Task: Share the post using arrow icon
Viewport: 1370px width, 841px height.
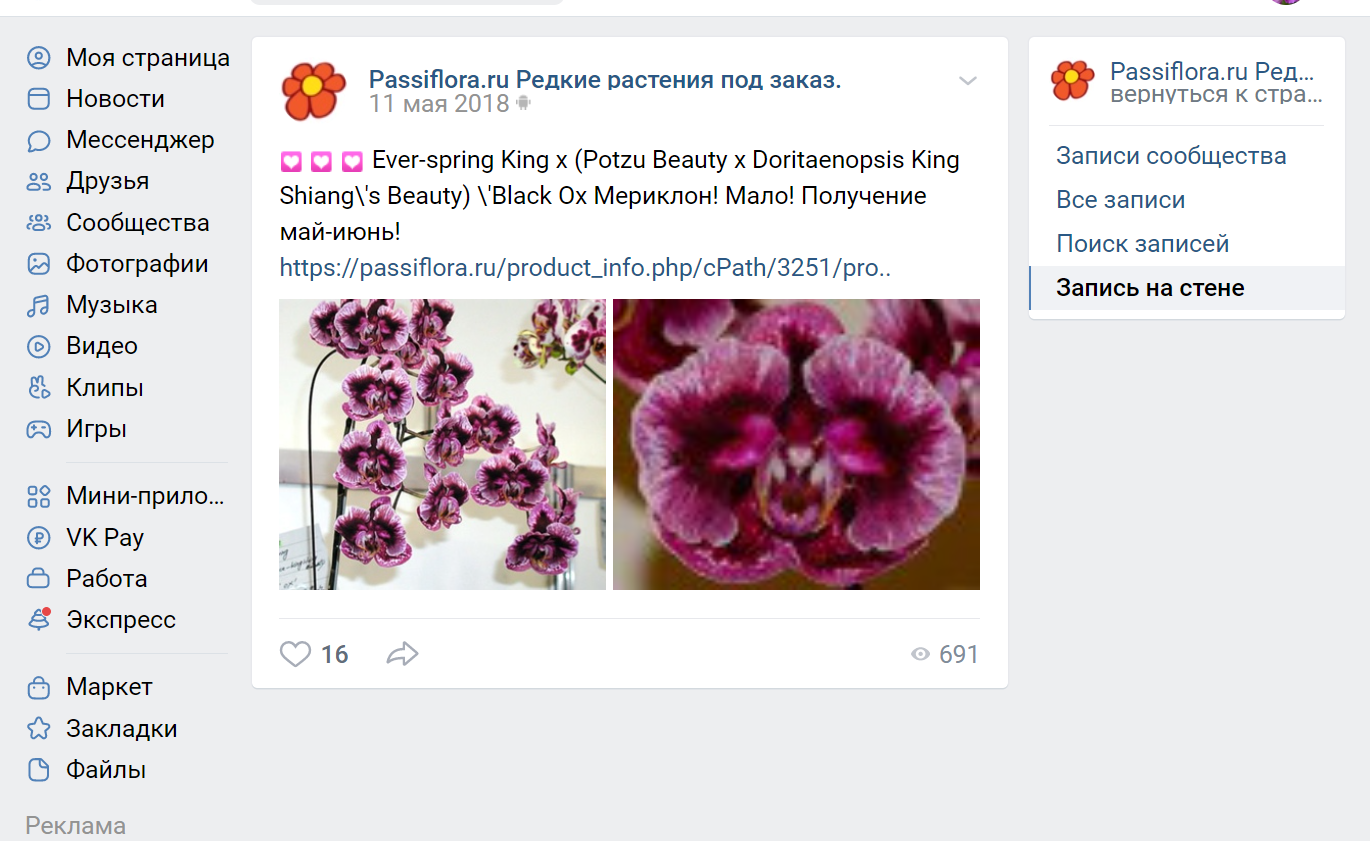Action: pos(402,654)
